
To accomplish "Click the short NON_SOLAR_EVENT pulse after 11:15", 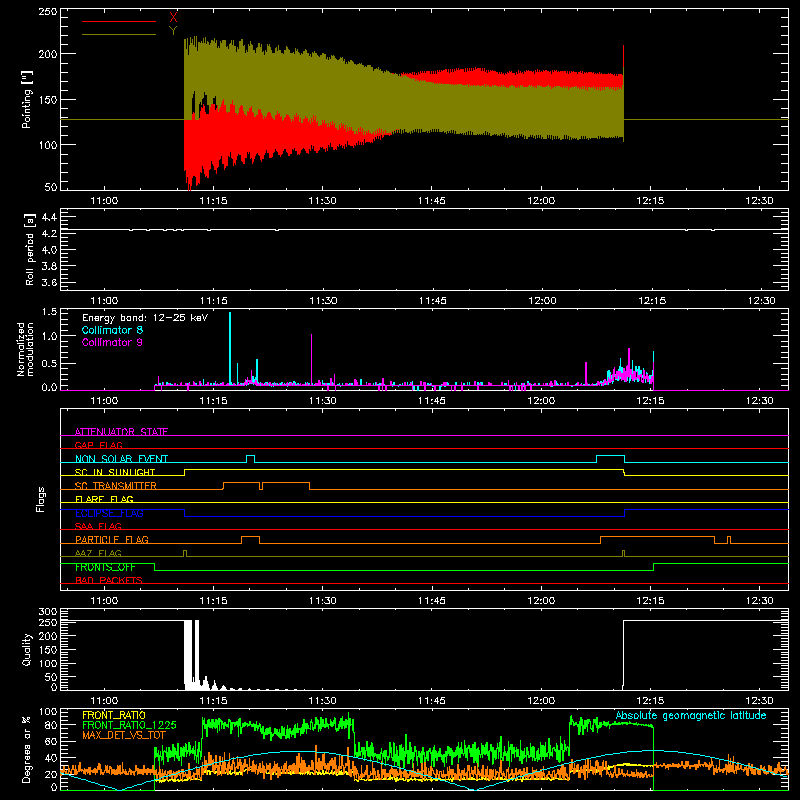I will [251, 459].
